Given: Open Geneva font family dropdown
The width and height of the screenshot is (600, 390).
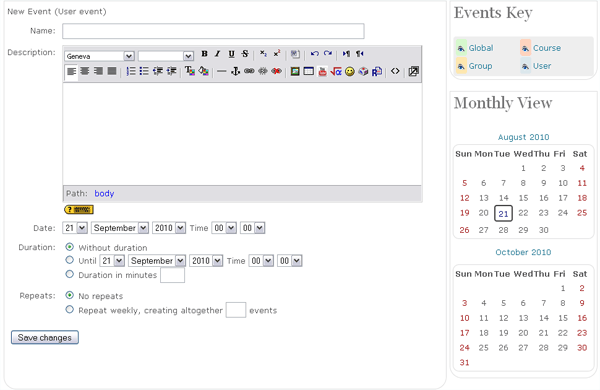Looking at the screenshot, I should 99,56.
